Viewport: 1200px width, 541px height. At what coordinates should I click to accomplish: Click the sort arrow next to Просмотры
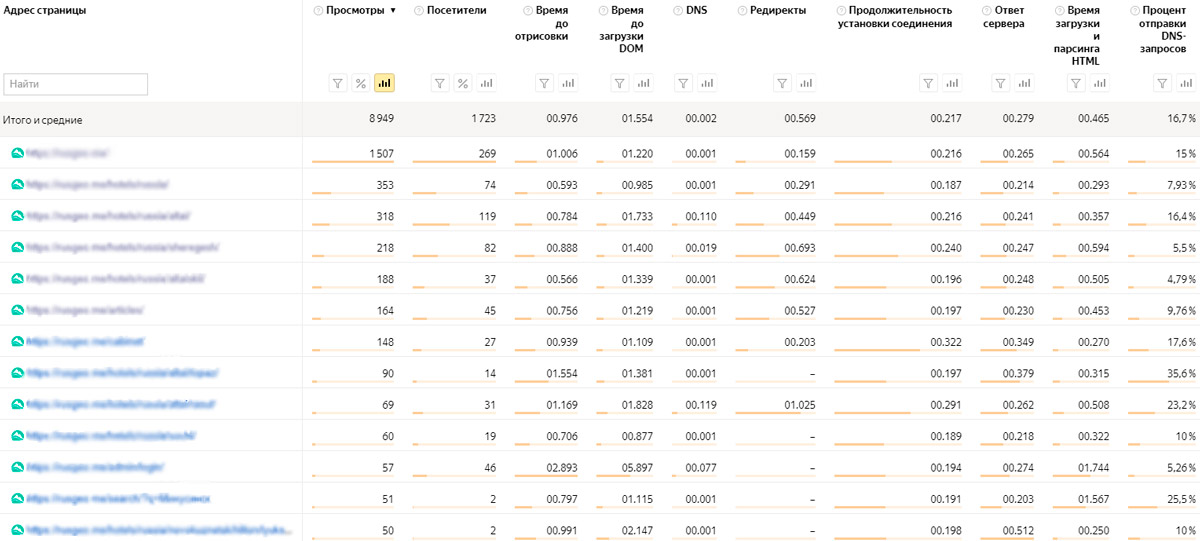pos(393,11)
